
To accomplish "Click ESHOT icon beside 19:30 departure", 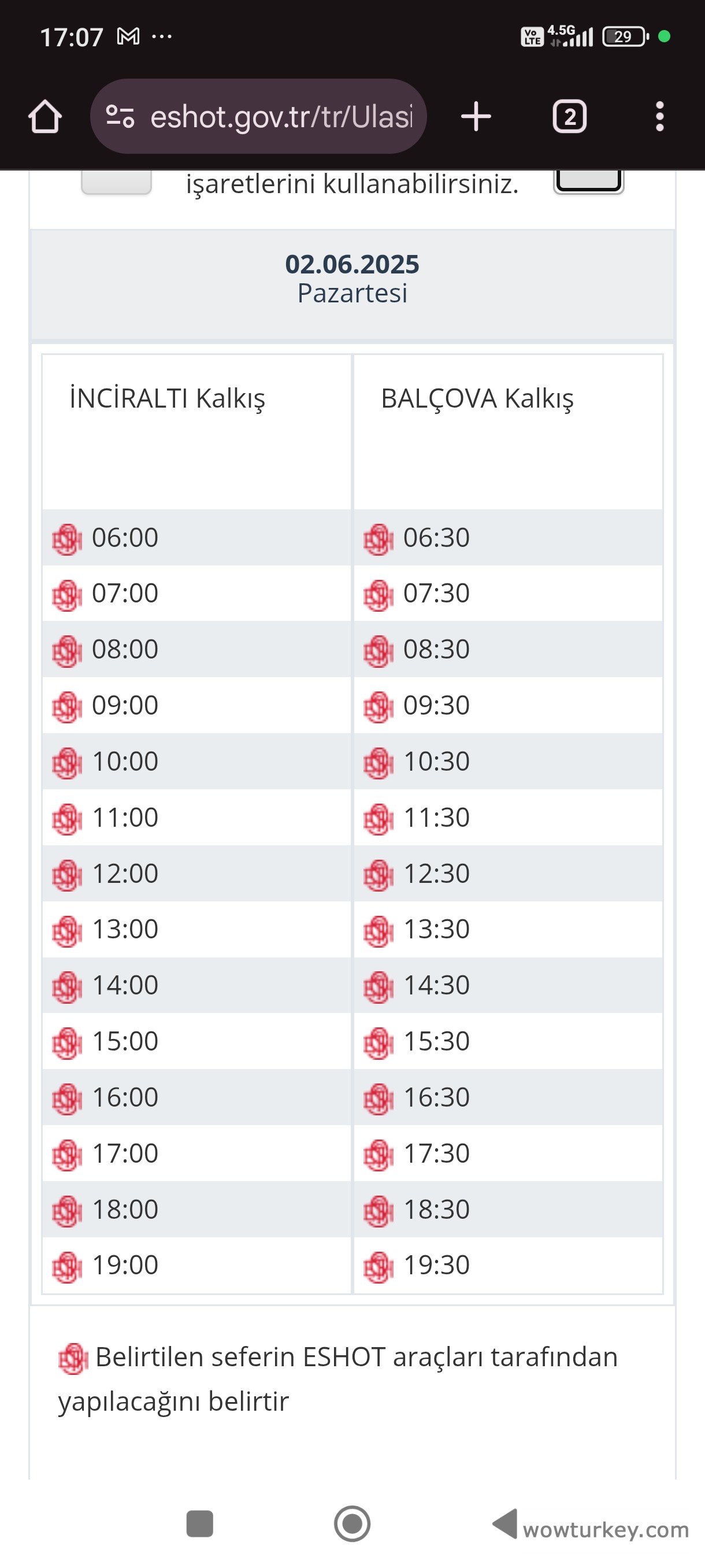I will tap(379, 1267).
